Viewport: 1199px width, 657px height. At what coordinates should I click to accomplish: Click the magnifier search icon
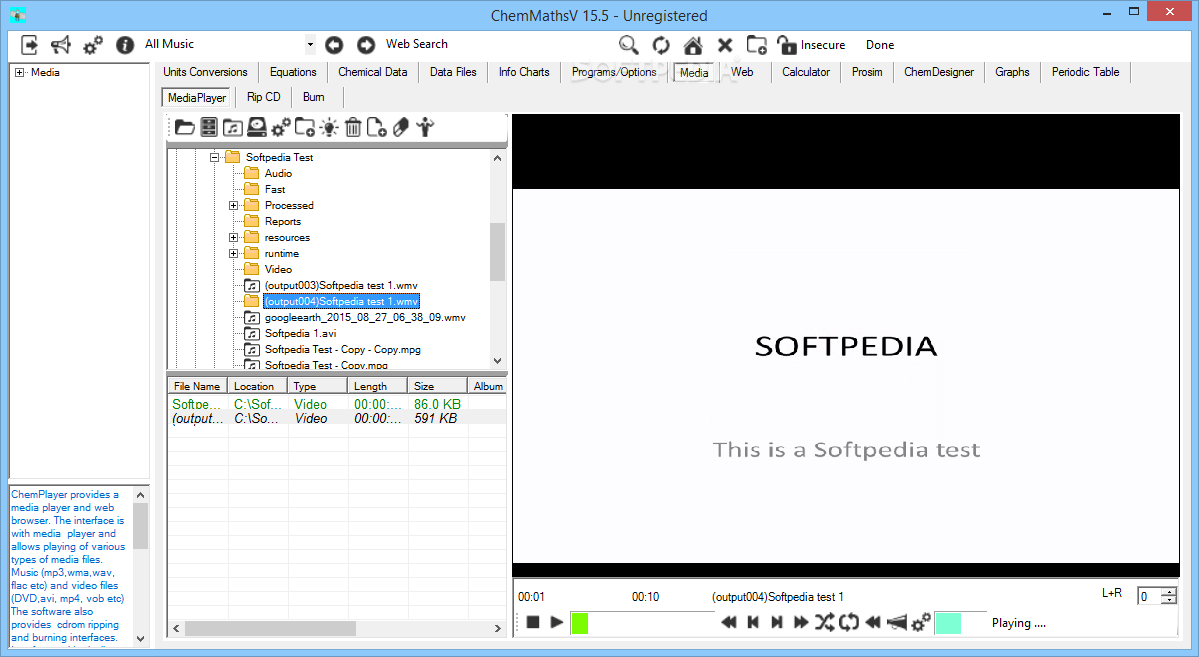point(629,45)
